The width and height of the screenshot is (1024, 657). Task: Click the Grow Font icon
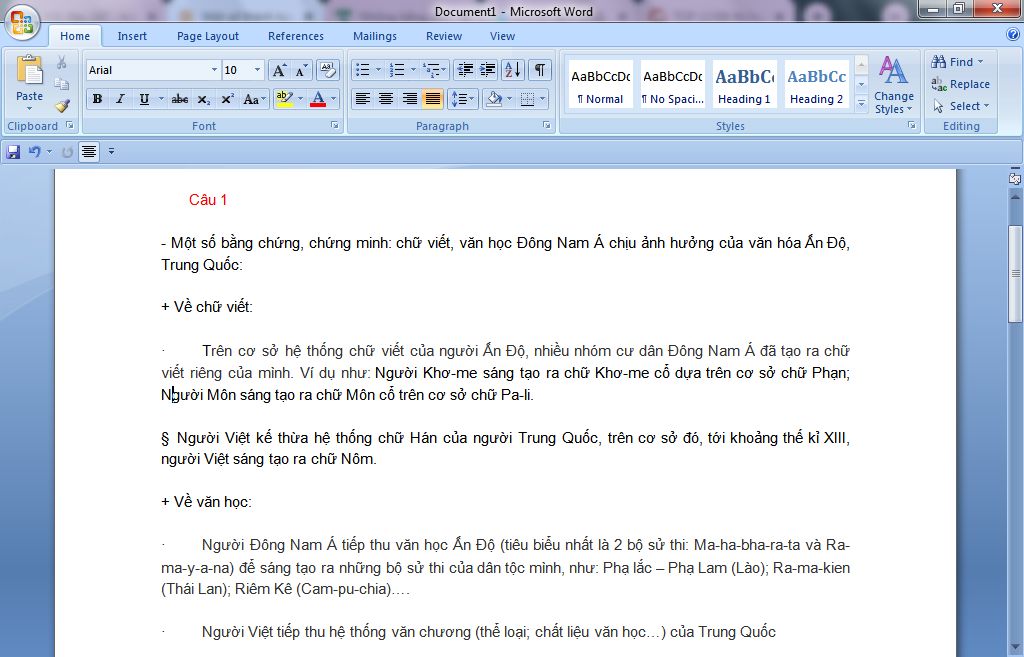(279, 71)
